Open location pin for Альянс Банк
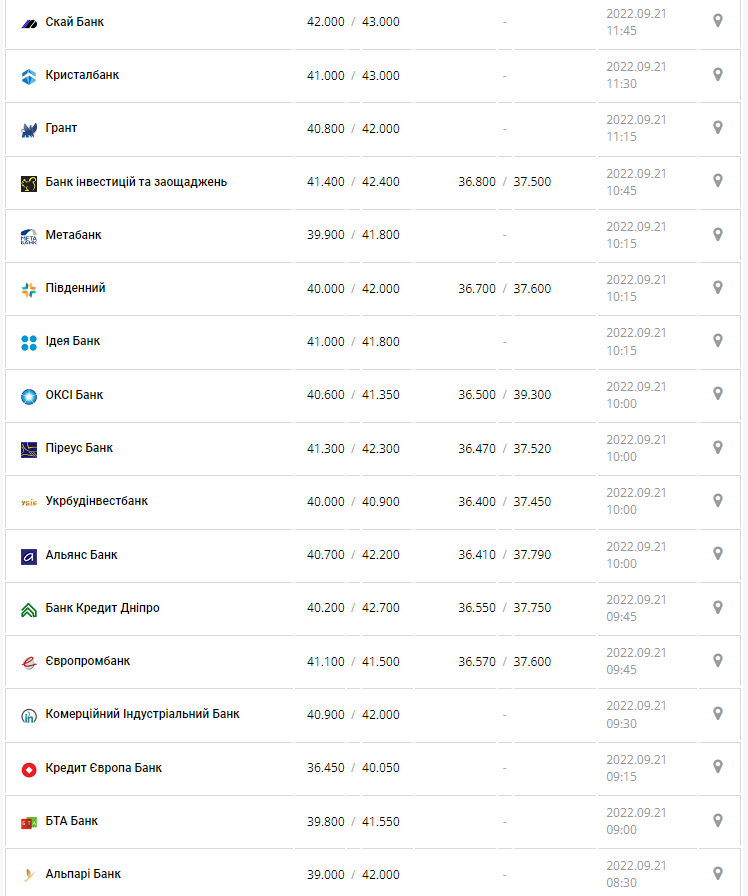Image resolution: width=748 pixels, height=896 pixels. [717, 554]
